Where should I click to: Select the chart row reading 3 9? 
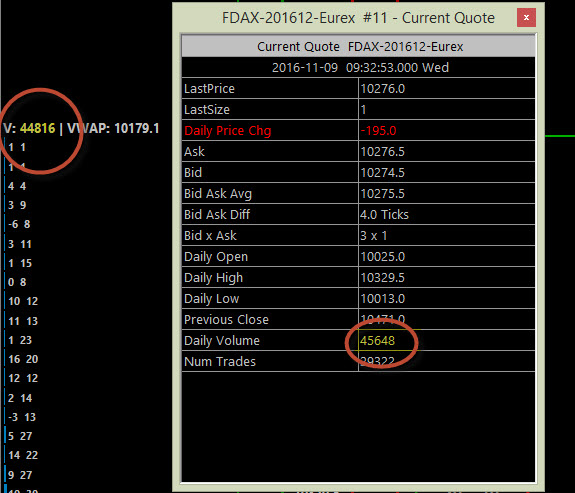point(17,205)
